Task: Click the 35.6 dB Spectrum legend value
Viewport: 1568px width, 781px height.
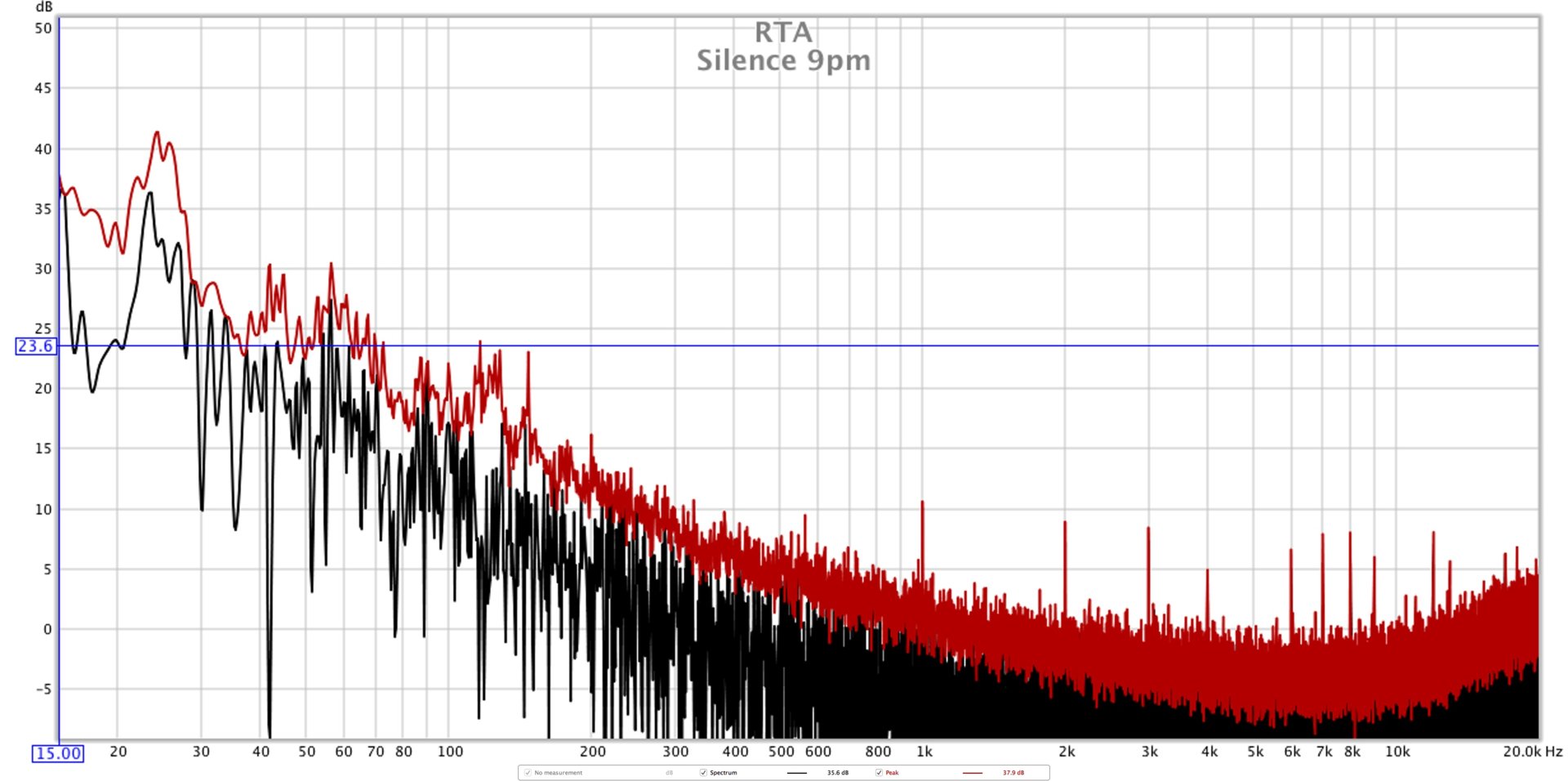Action: [x=837, y=772]
